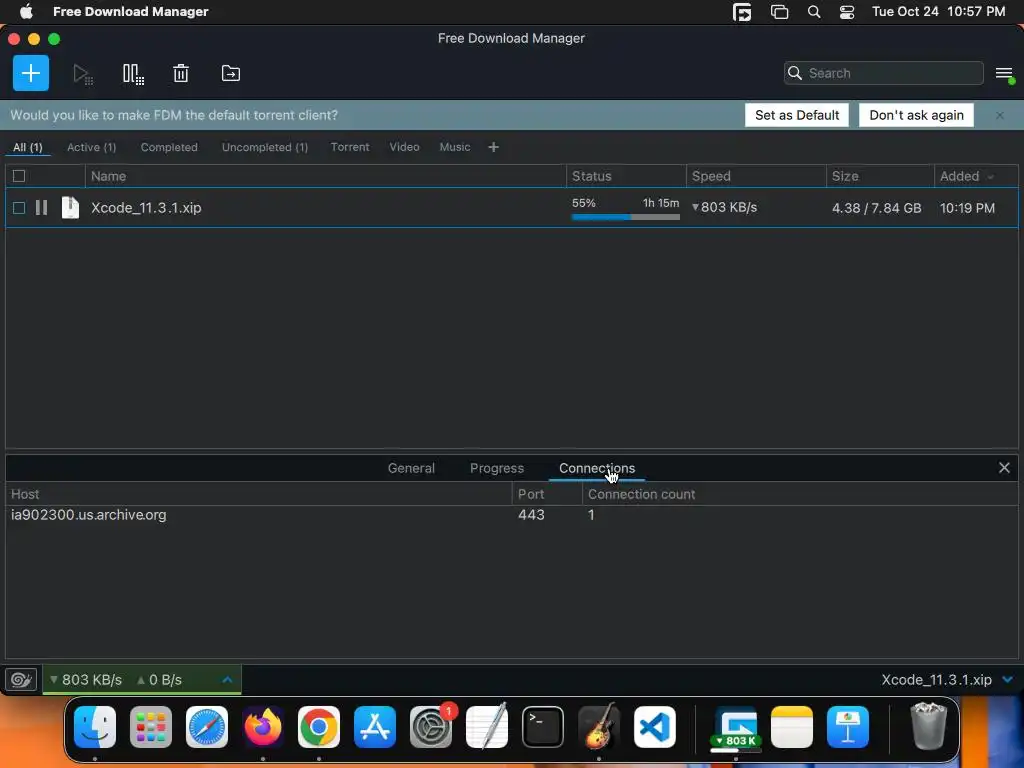This screenshot has width=1024, height=768.
Task: Open the Progress details tab
Action: (x=497, y=468)
